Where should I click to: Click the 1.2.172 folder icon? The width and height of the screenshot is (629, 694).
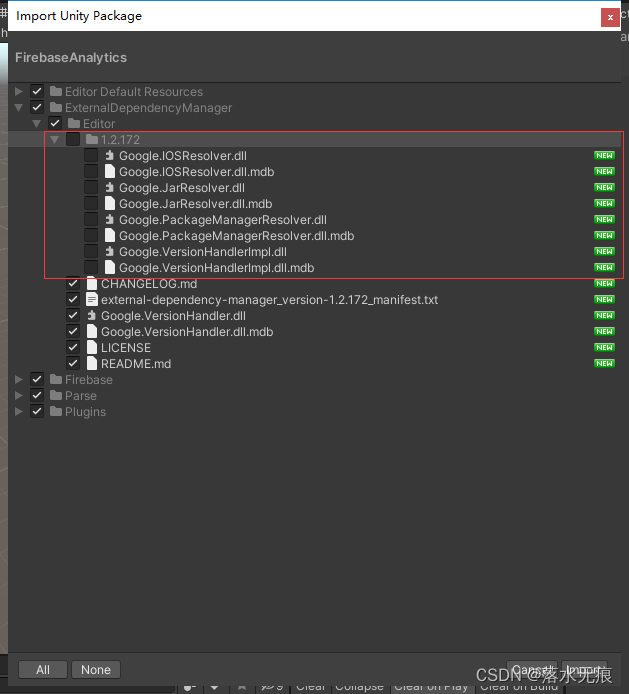pyautogui.click(x=92, y=139)
